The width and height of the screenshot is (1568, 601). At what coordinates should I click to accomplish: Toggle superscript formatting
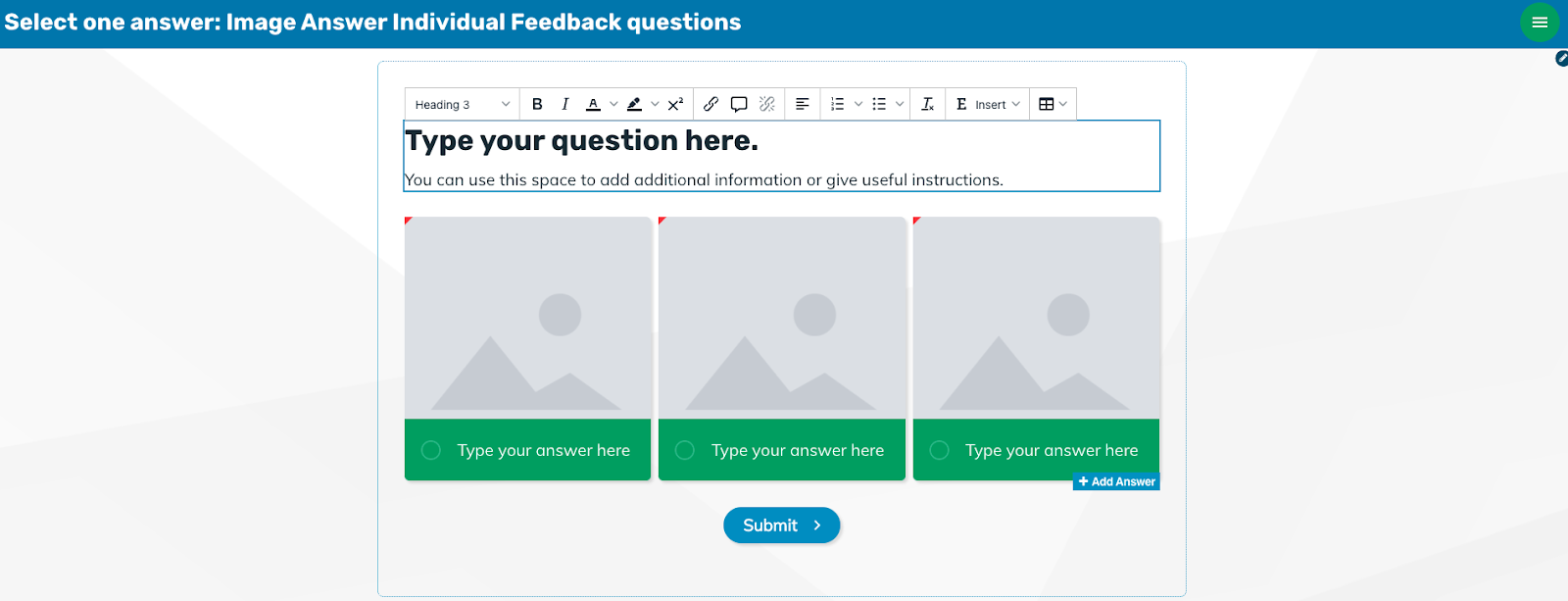tap(675, 104)
